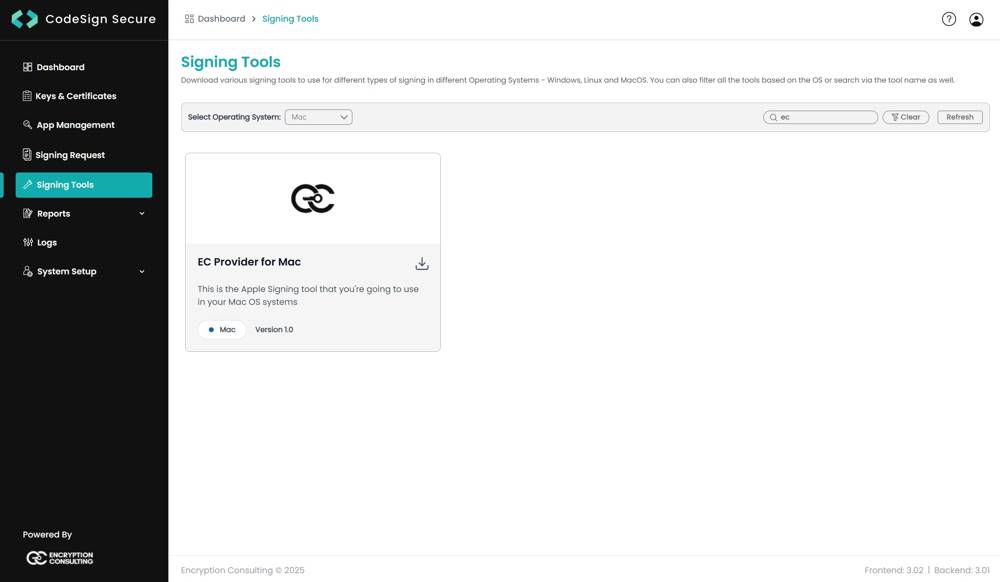Click the Reports sidebar icon
This screenshot has width=1000, height=582.
27,213
